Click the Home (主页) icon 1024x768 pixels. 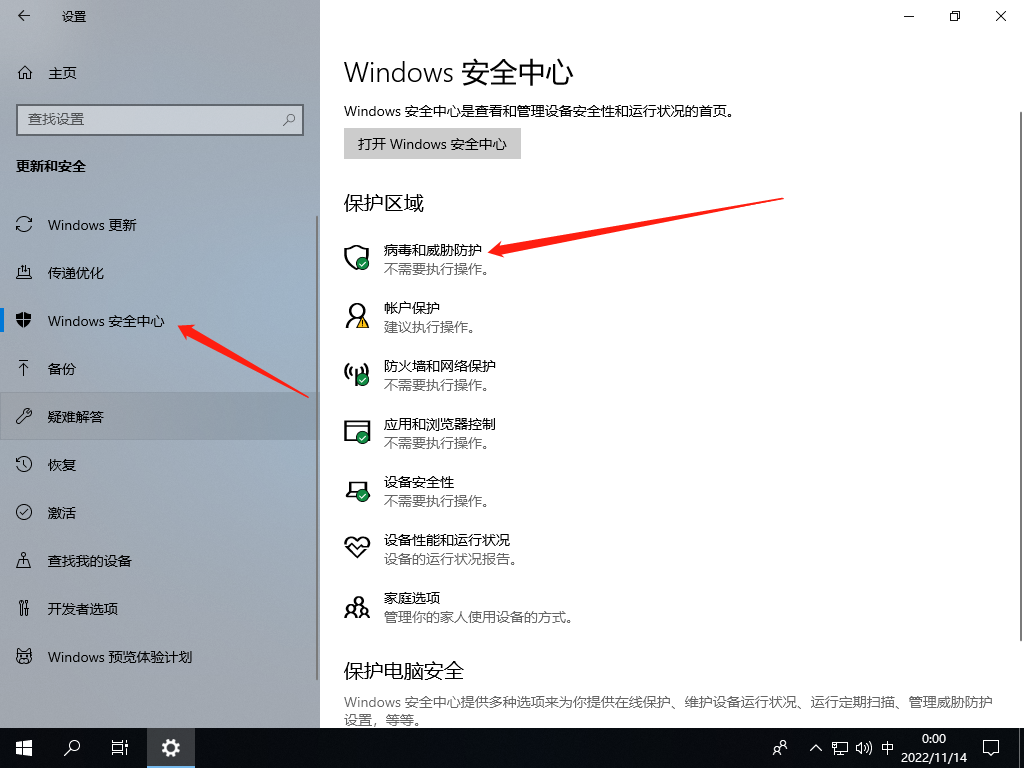[25, 72]
